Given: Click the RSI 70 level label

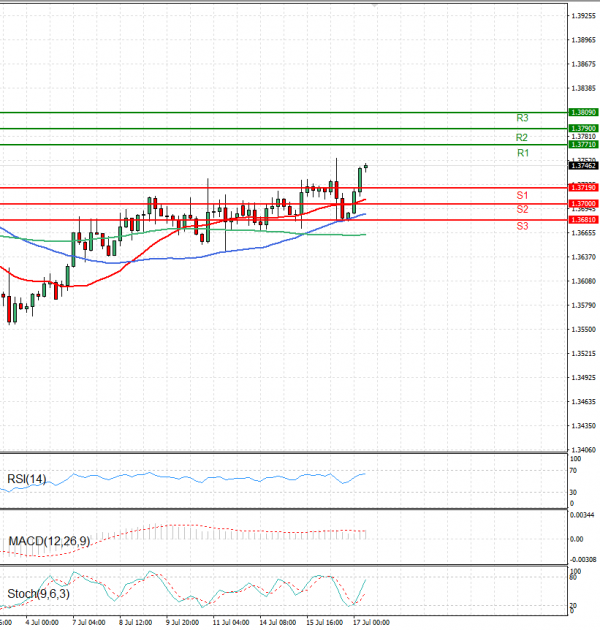Looking at the screenshot, I should point(573,470).
